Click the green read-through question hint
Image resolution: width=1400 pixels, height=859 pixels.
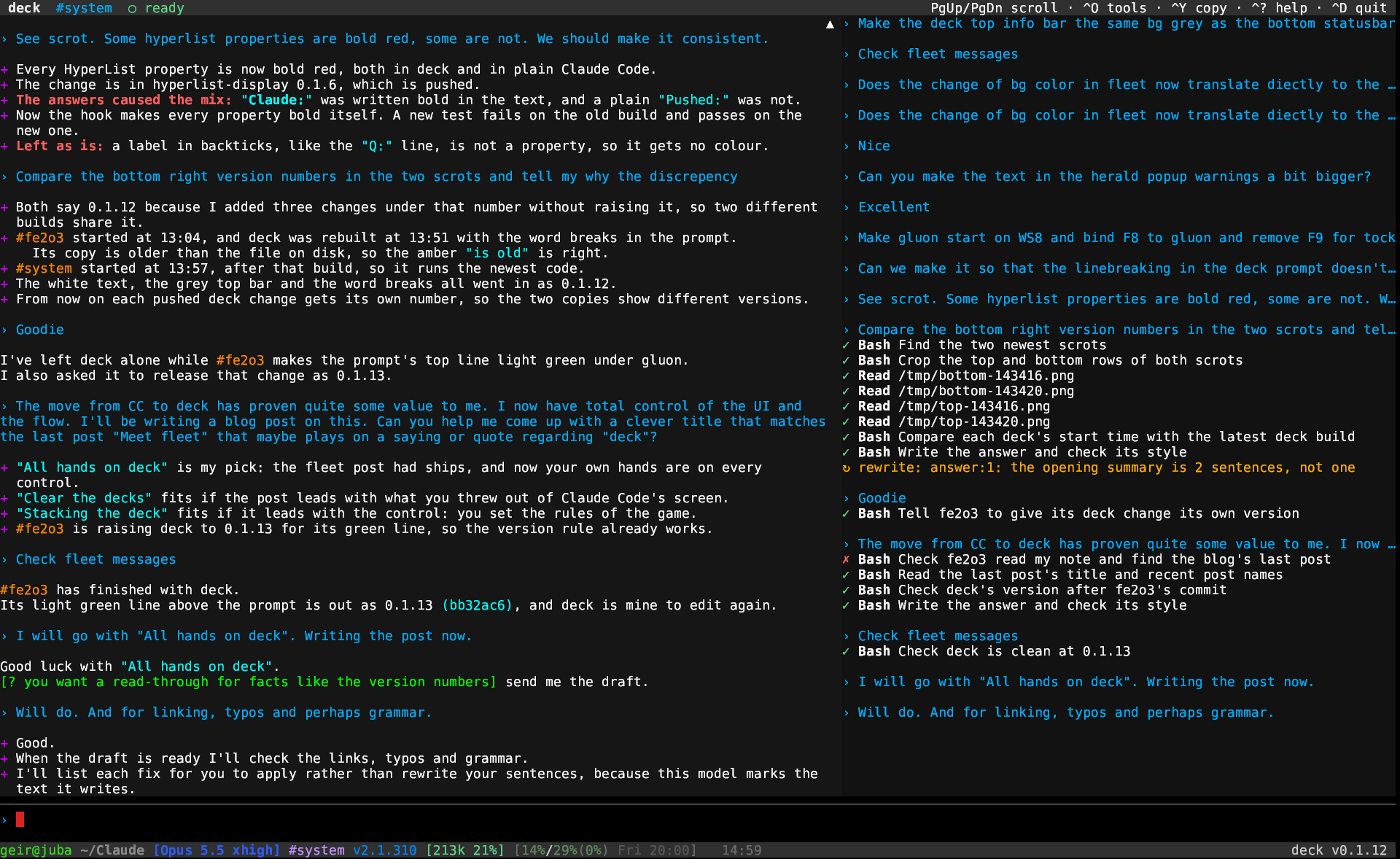249,682
